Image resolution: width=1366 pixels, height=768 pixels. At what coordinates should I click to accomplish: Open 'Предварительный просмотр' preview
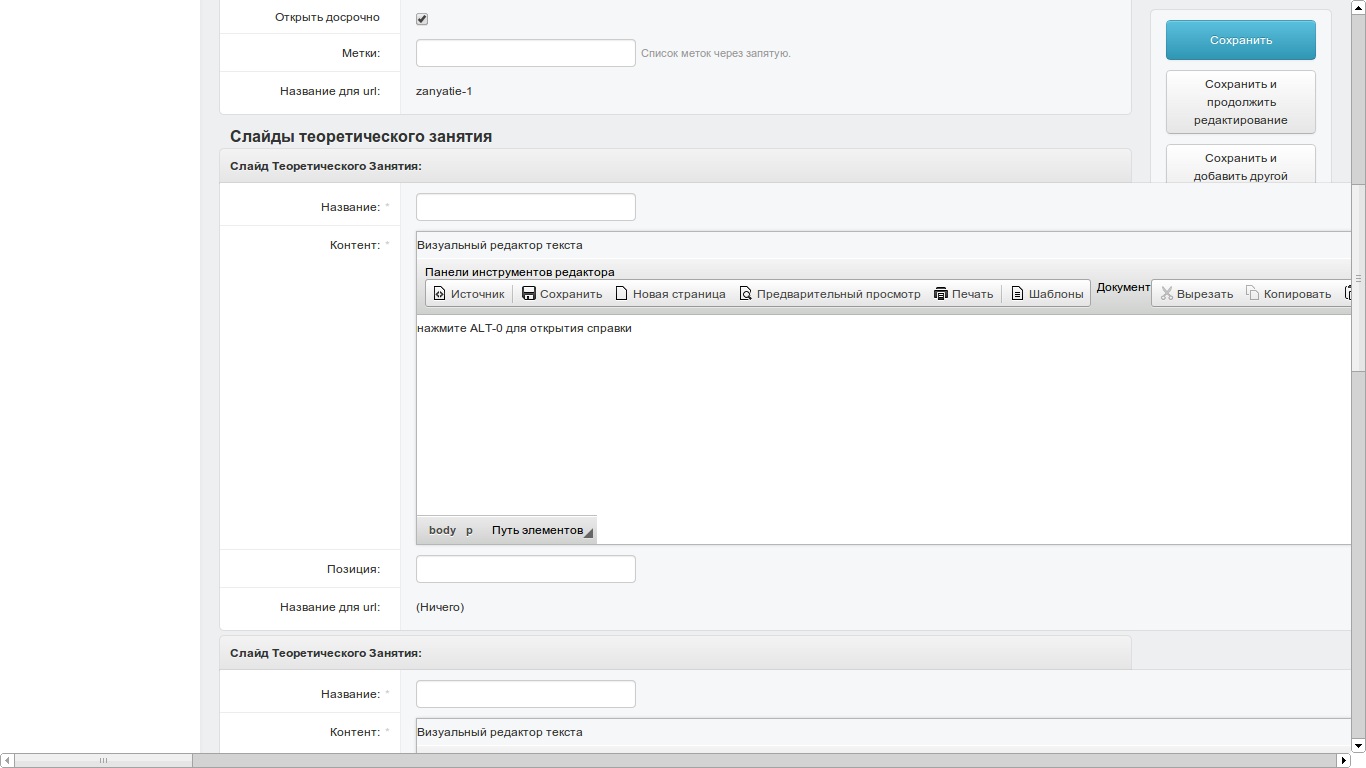coord(830,294)
